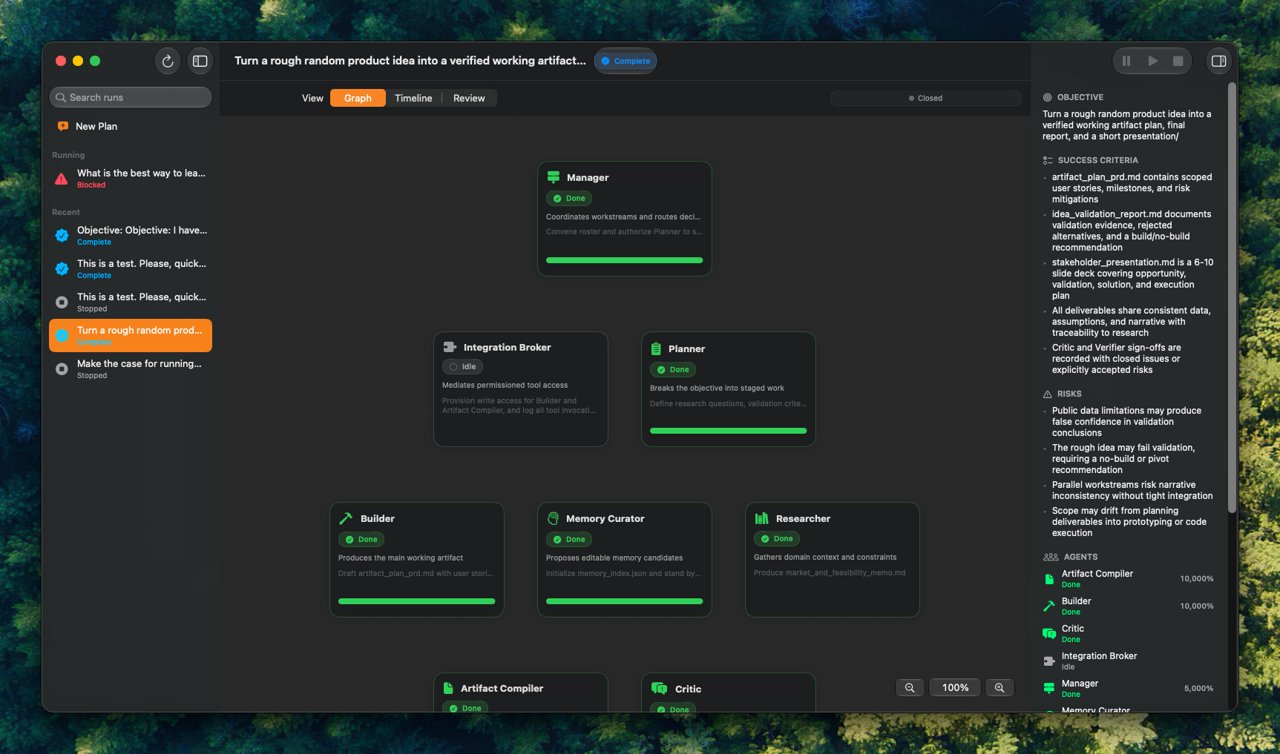Click the Memory Curator brain icon
Image resolution: width=1280 pixels, height=754 pixels.
(x=553, y=518)
